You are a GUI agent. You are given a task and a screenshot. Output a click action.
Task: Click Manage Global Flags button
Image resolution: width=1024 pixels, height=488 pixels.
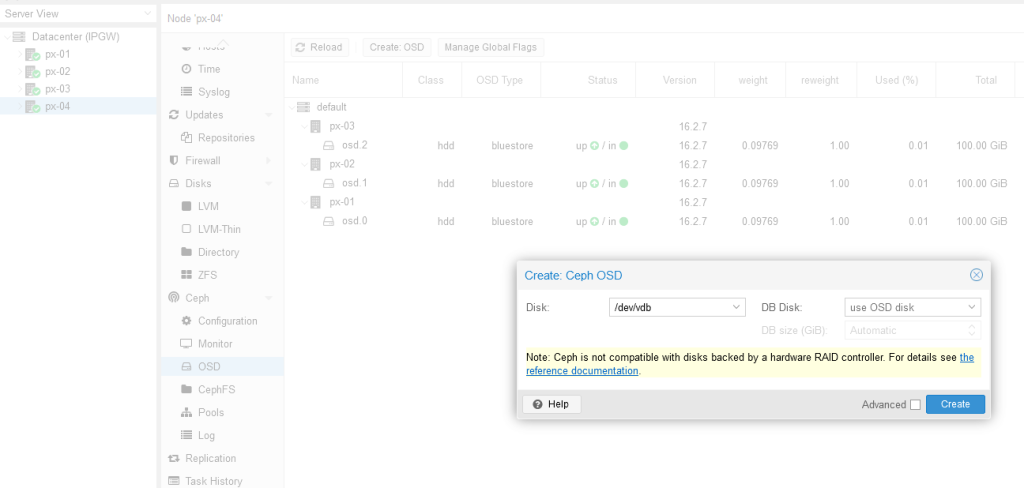click(490, 47)
